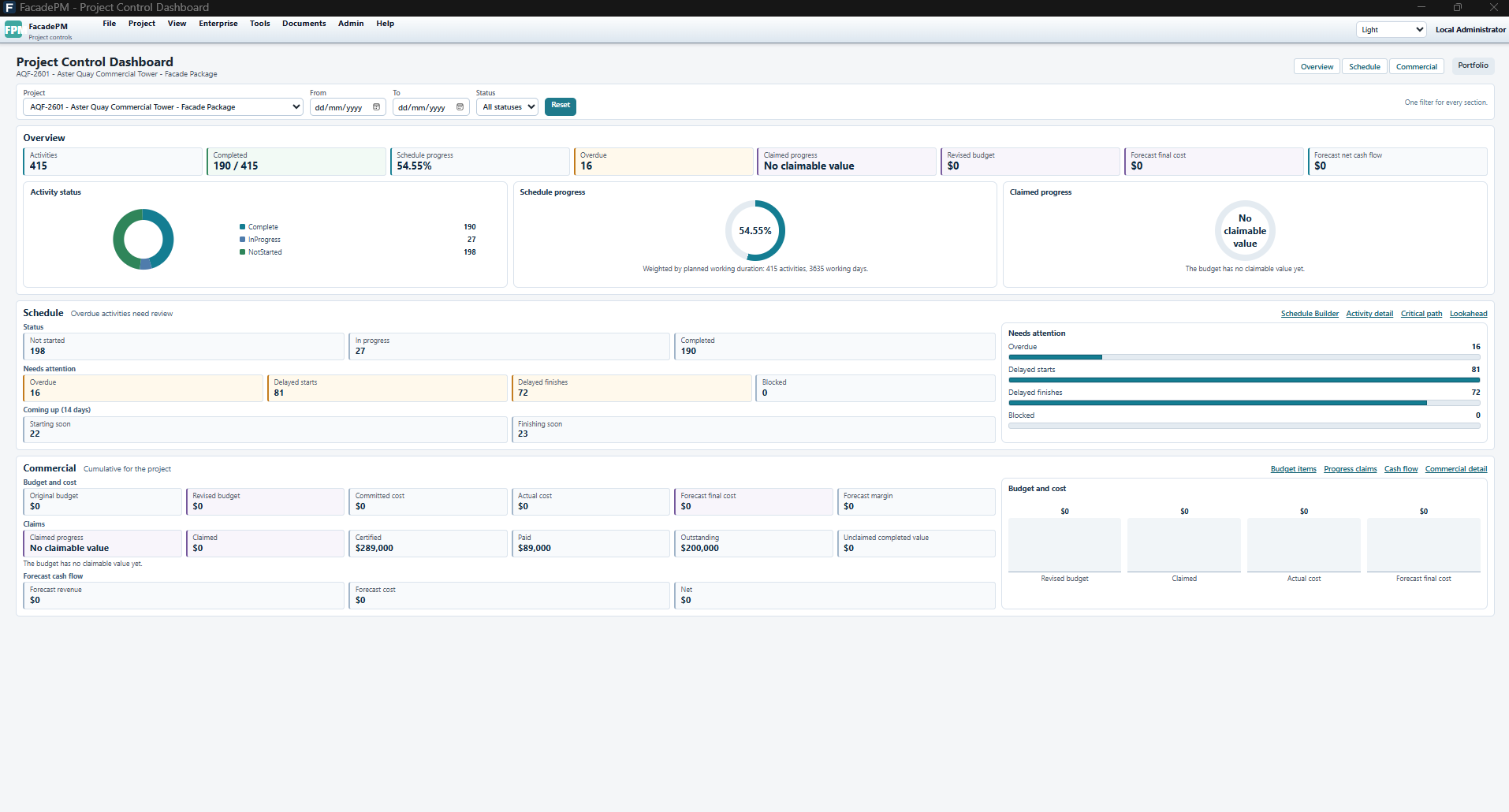Click the Delayed finishes progress bar

1244,403
